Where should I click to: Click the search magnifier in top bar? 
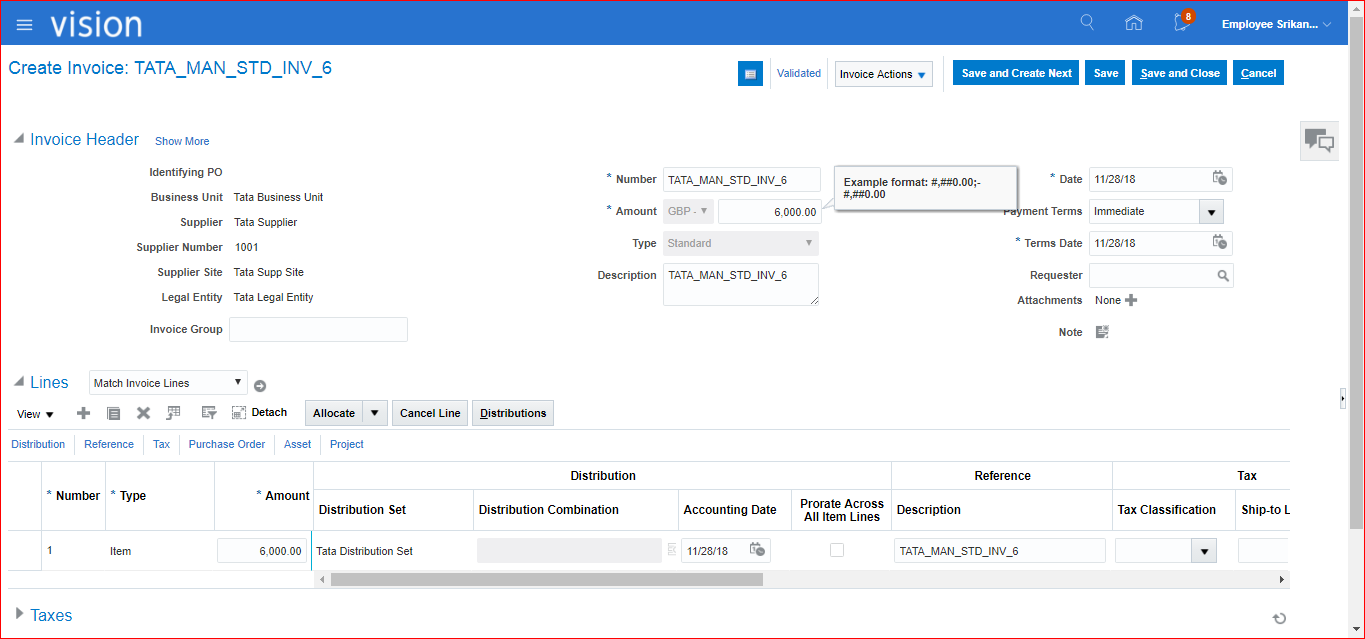[x=1087, y=23]
